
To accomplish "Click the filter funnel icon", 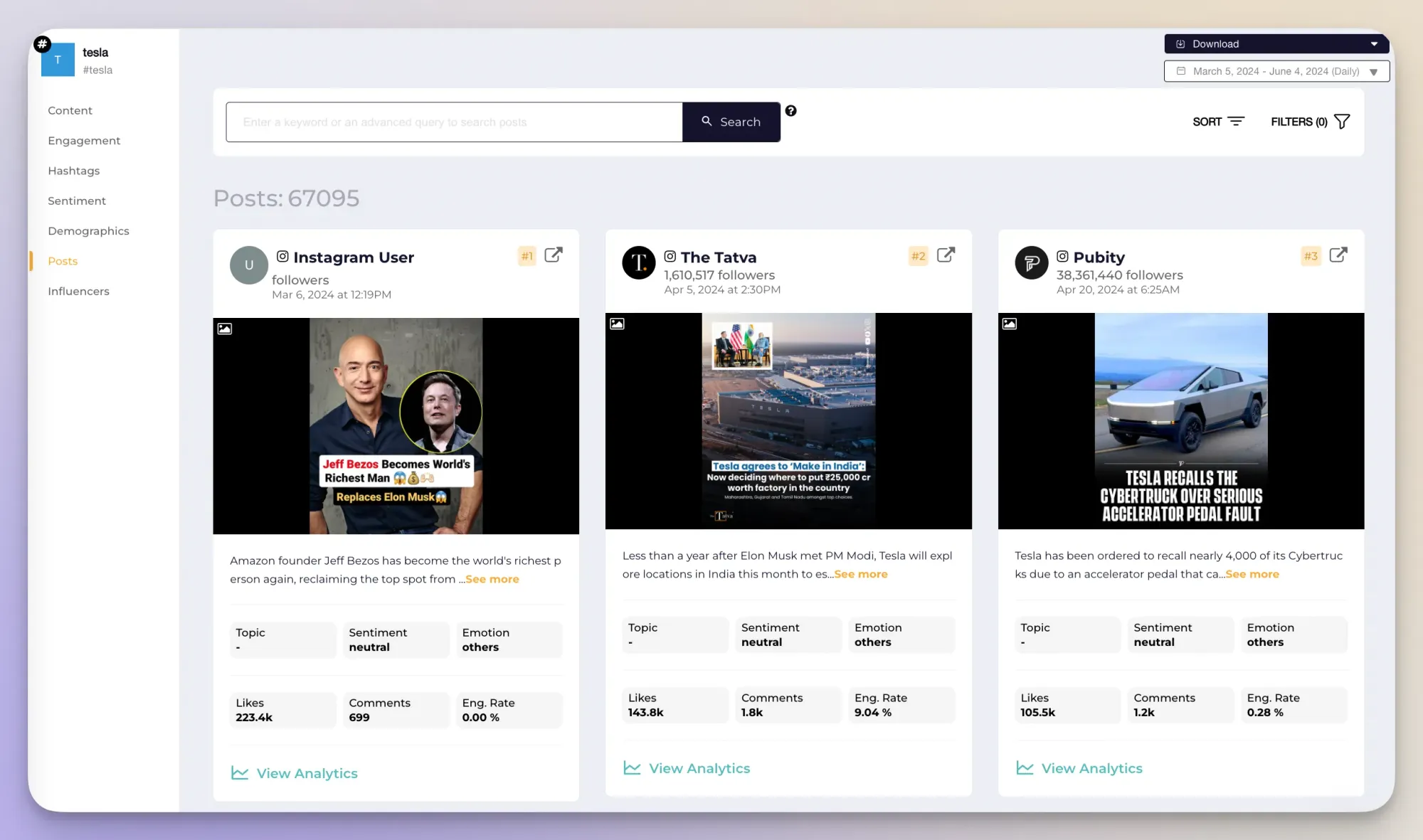I will coord(1342,122).
